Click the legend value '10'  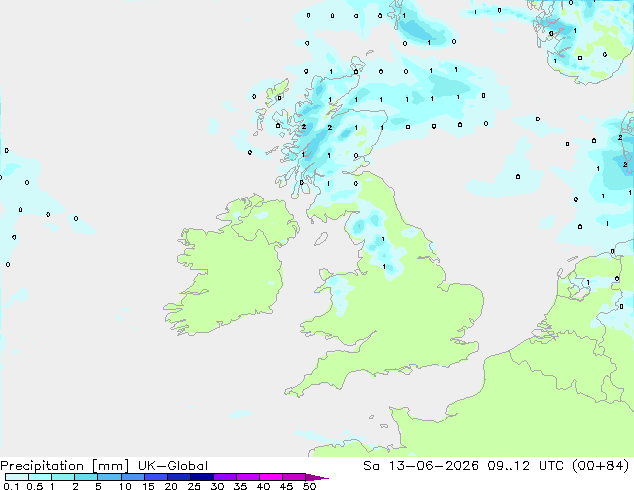(125, 486)
